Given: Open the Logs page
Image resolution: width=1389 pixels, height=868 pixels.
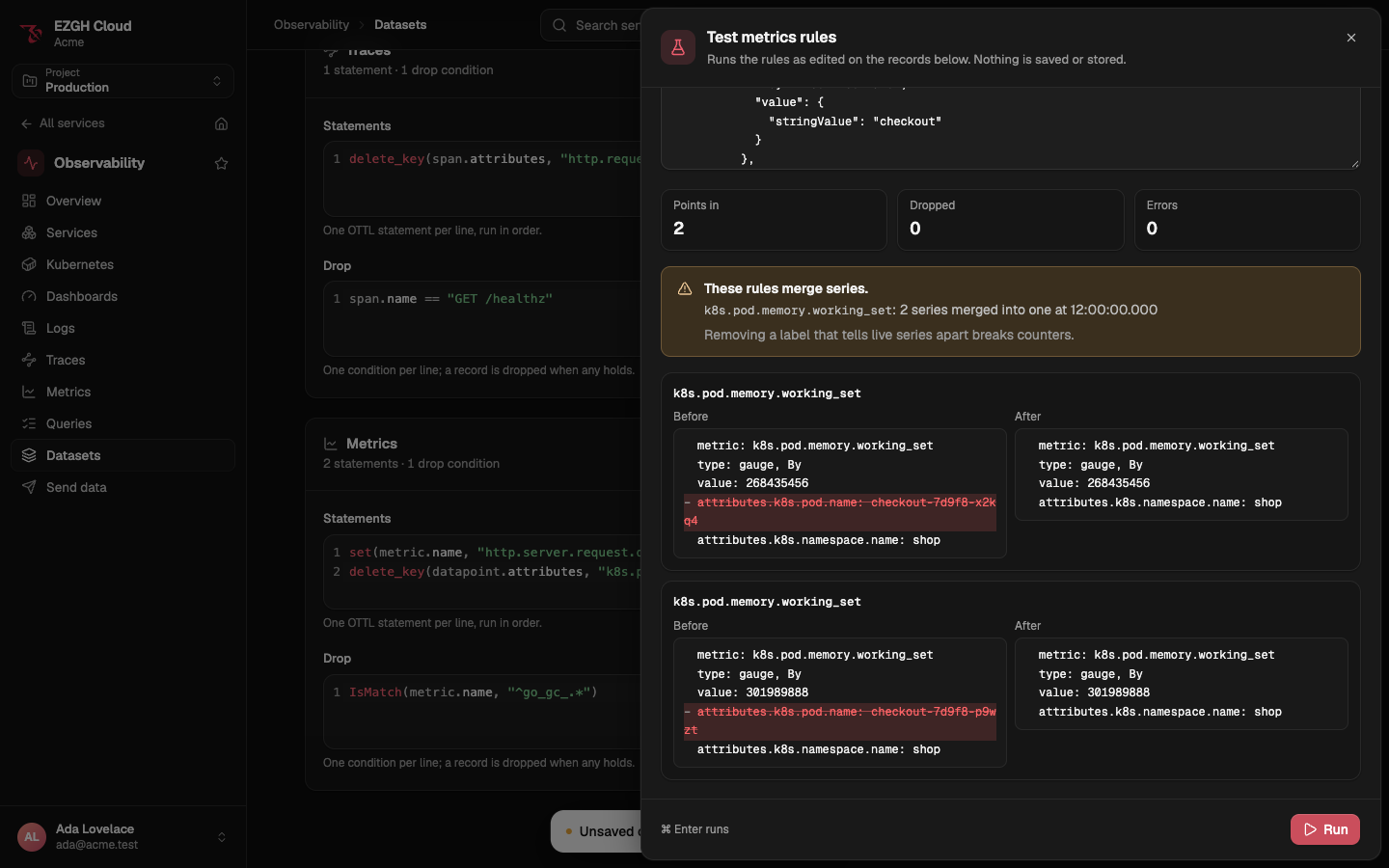Looking at the screenshot, I should point(123,328).
